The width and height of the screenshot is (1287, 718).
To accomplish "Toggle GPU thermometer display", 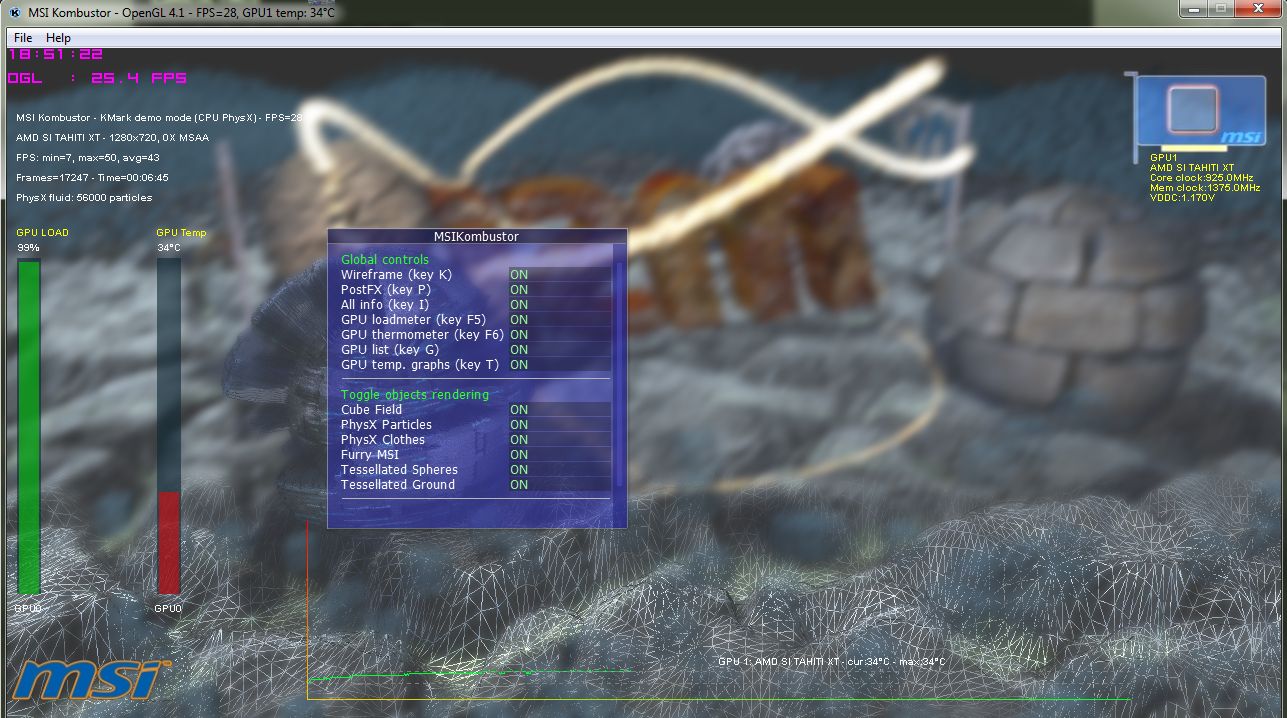I will pos(519,335).
